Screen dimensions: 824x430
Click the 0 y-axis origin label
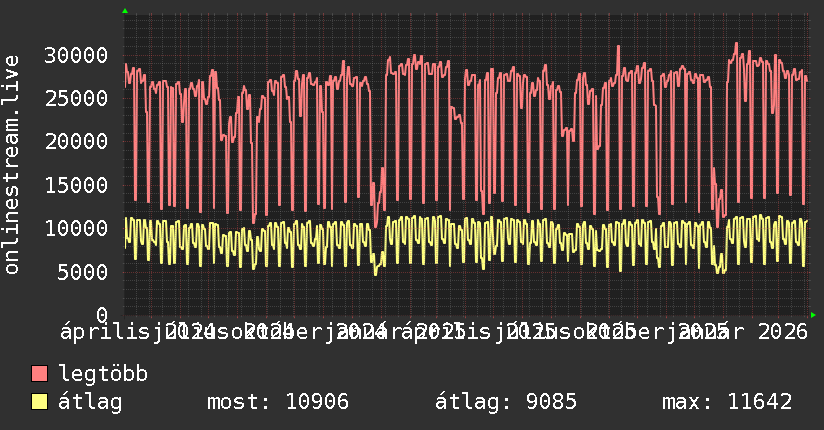pos(102,315)
